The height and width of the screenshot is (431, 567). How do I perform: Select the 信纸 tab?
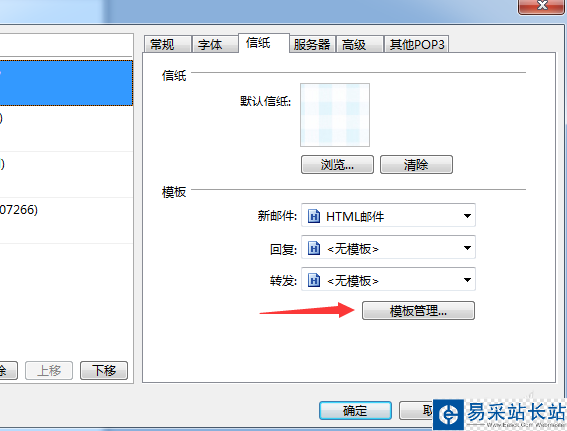264,43
